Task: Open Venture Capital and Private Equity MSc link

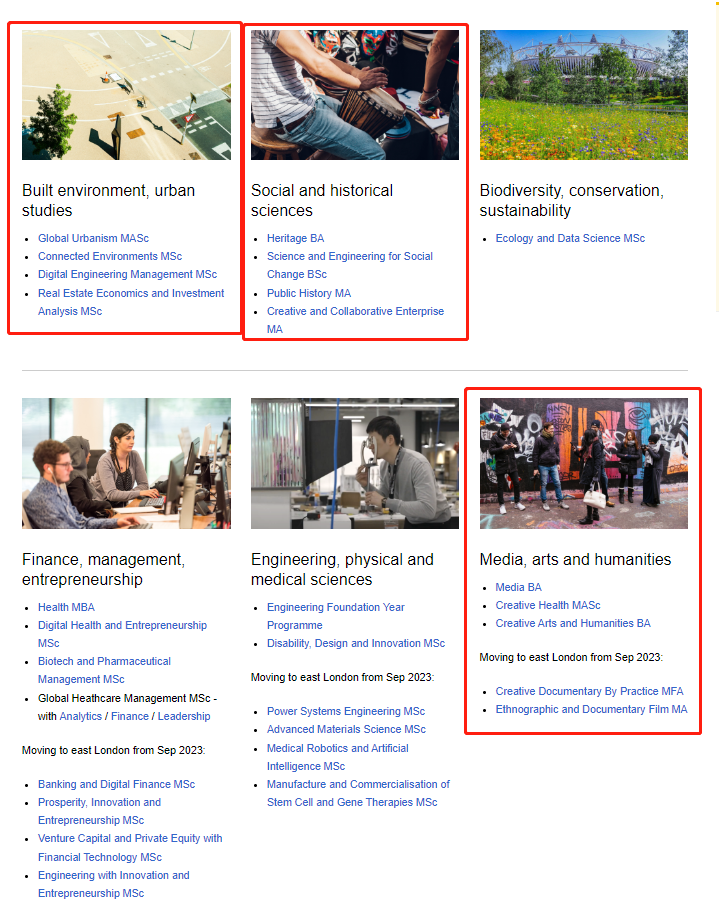Action: pos(130,847)
